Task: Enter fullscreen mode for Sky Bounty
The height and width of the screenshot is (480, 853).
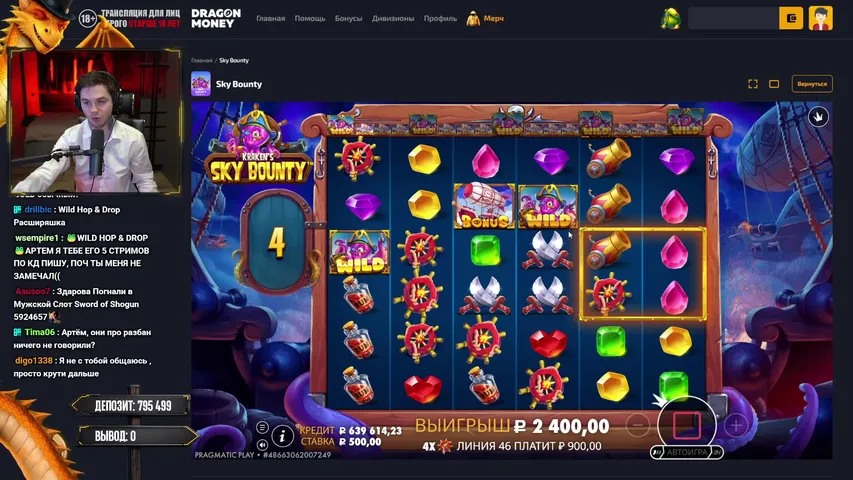Action: 753,84
